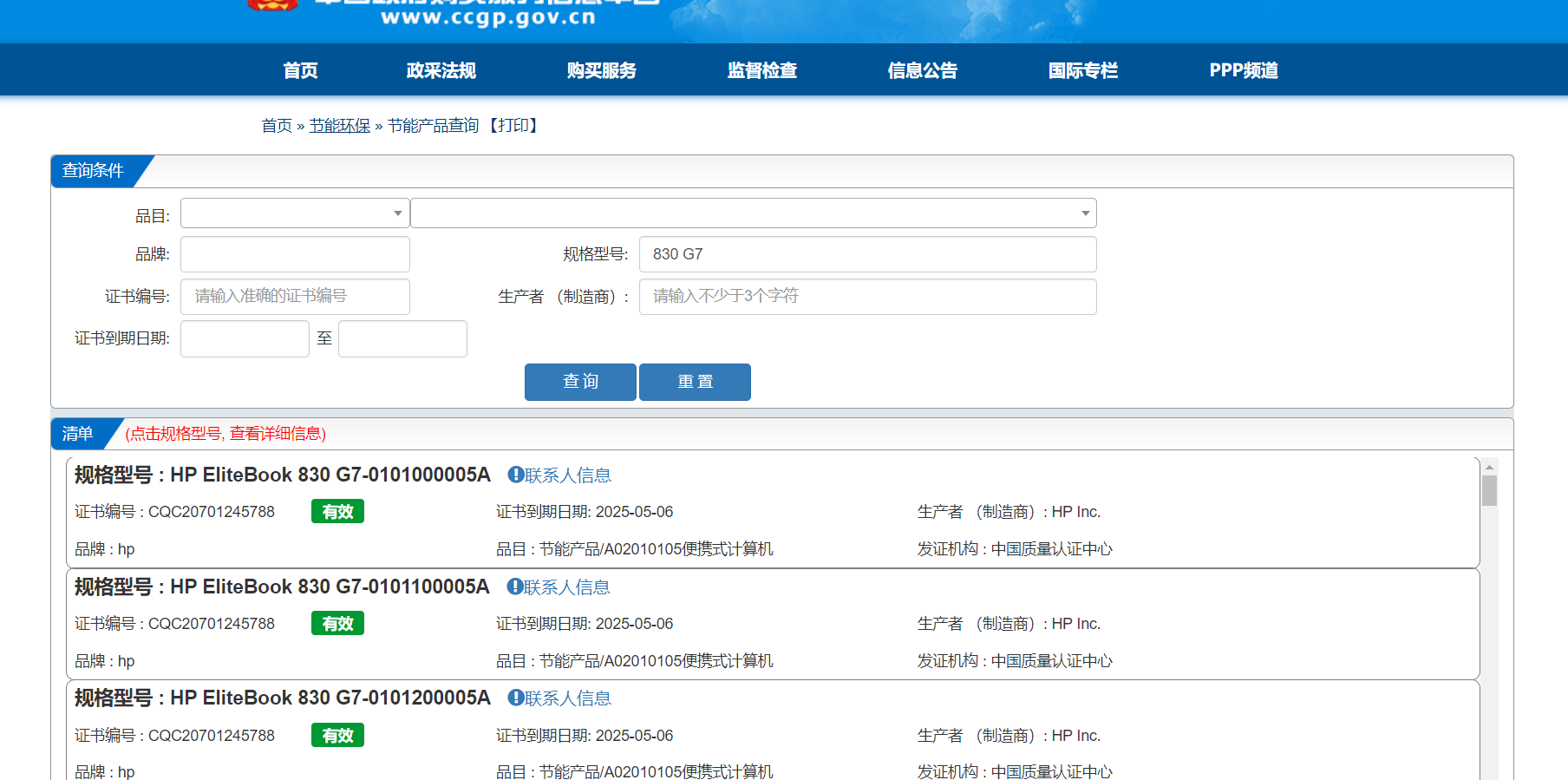Focus the 品牌 brand input field

295,254
